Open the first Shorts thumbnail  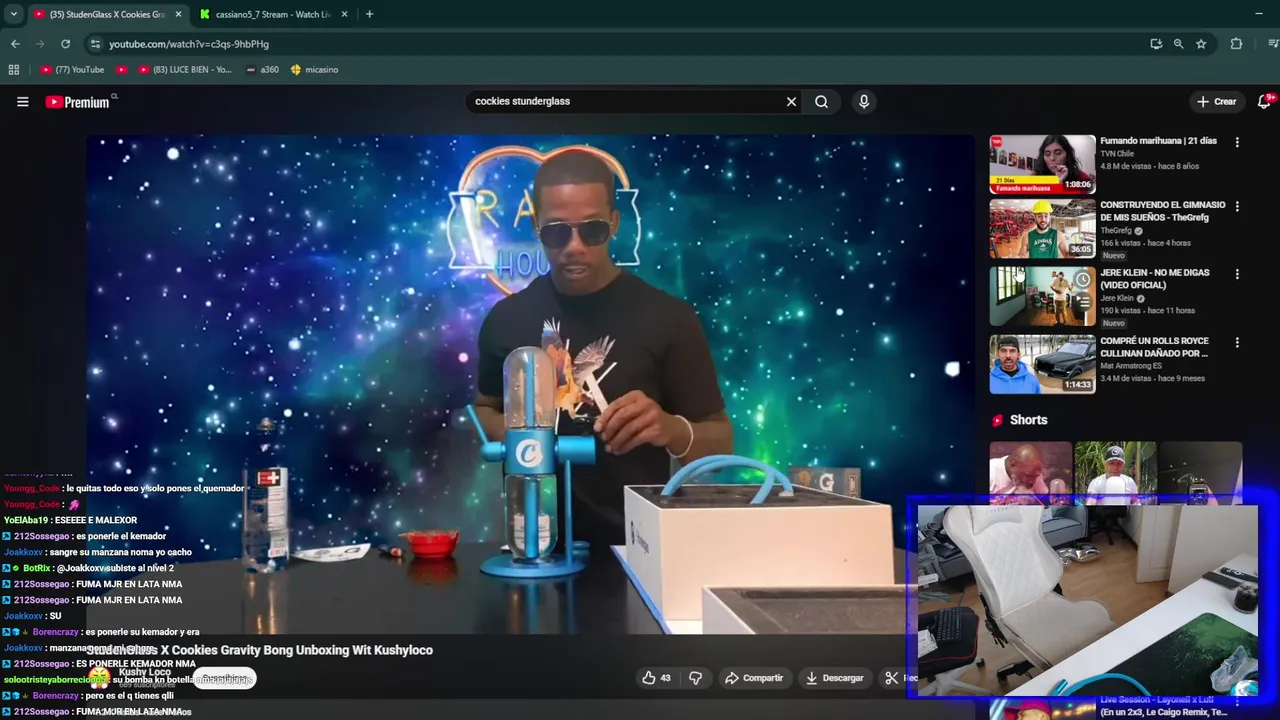pyautogui.click(x=1030, y=473)
